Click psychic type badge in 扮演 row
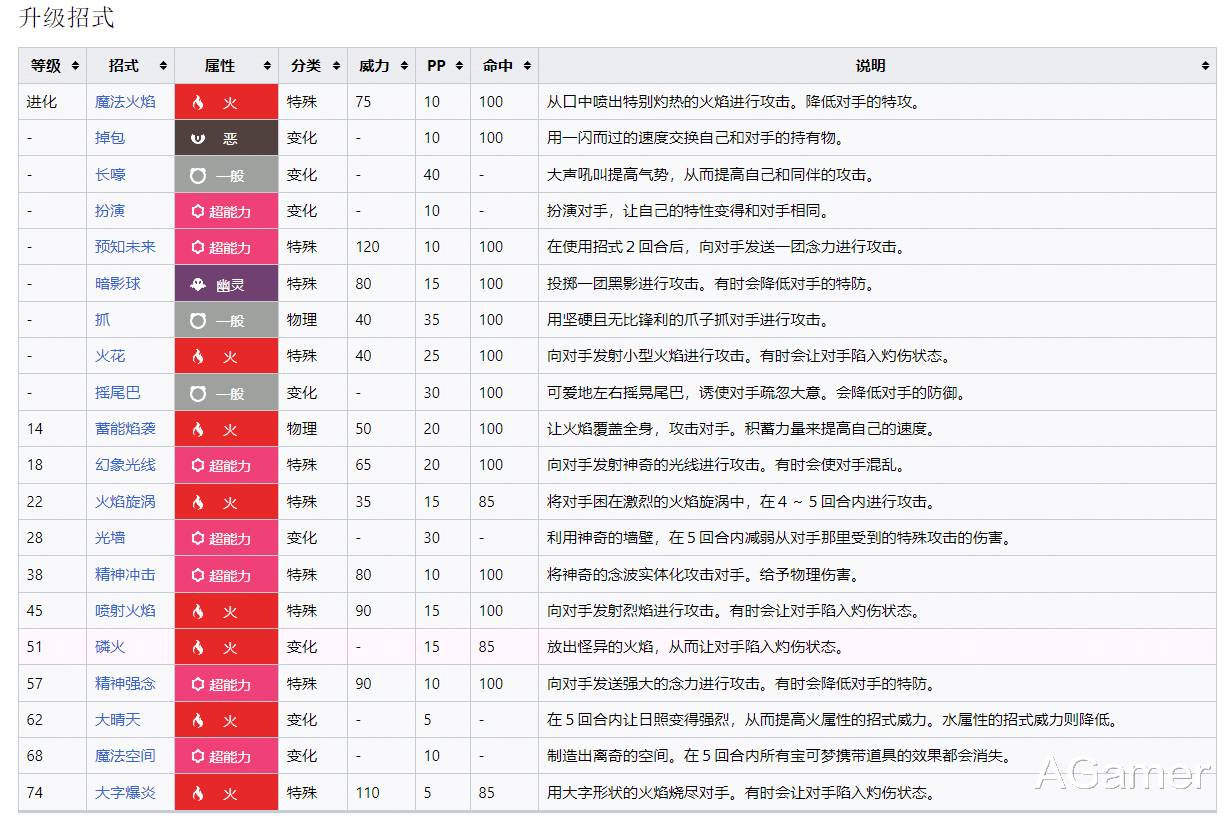 click(226, 211)
